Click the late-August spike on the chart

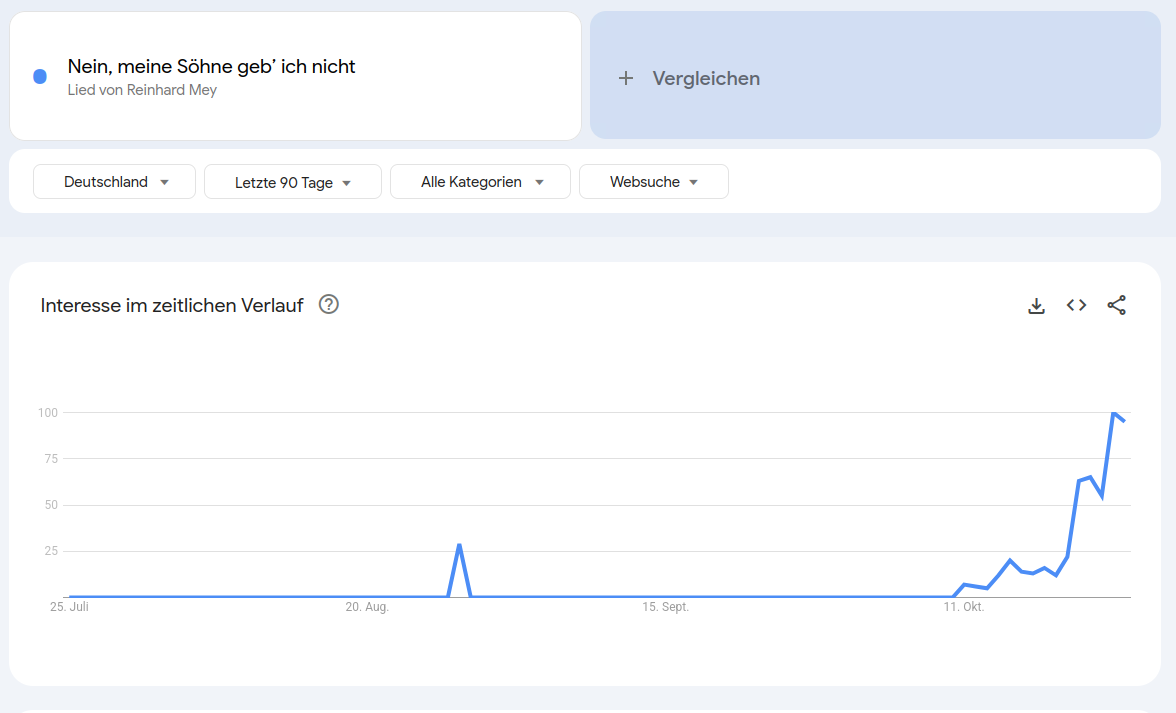pyautogui.click(x=459, y=546)
